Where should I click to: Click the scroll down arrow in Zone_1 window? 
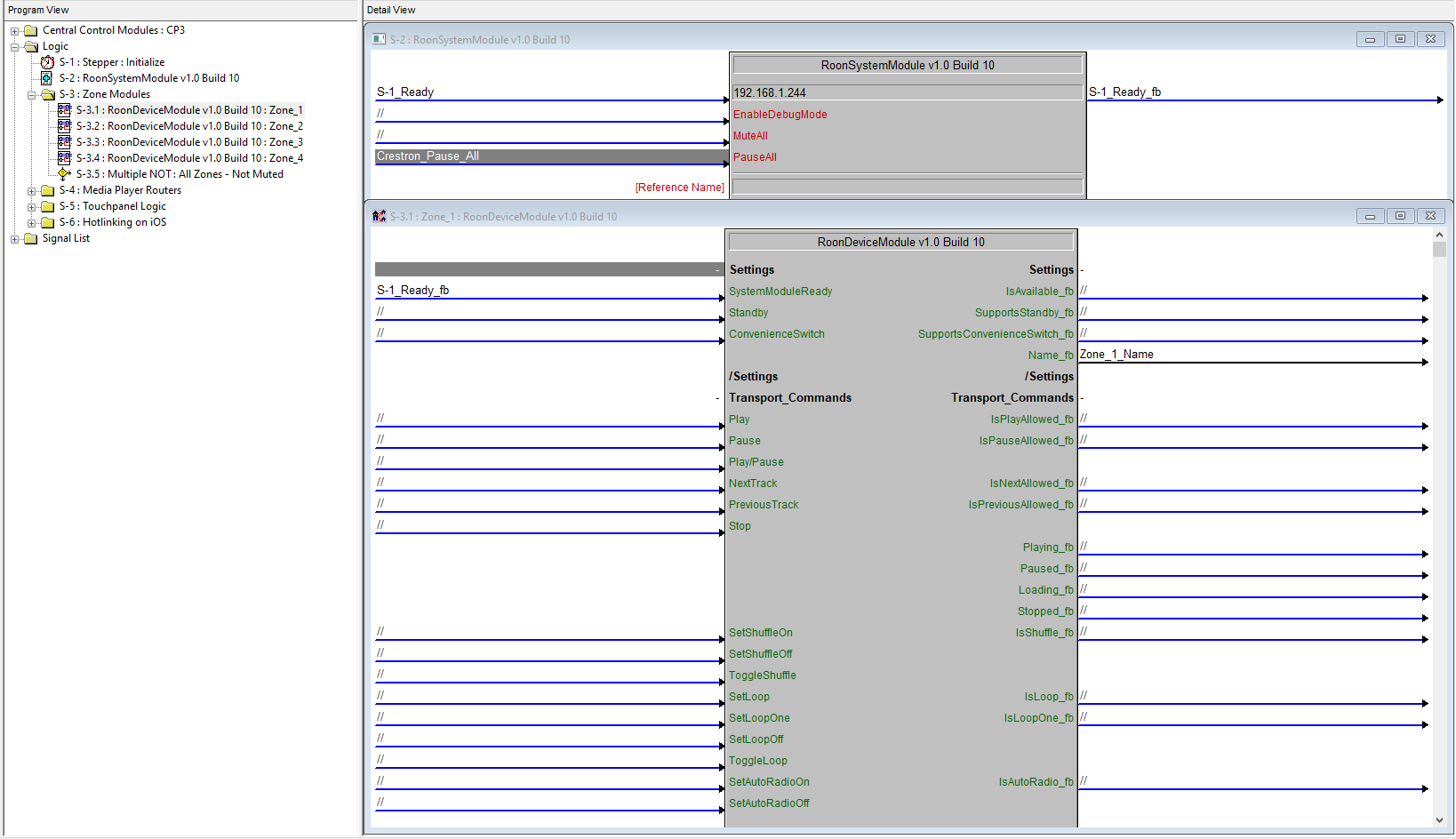point(1439,820)
